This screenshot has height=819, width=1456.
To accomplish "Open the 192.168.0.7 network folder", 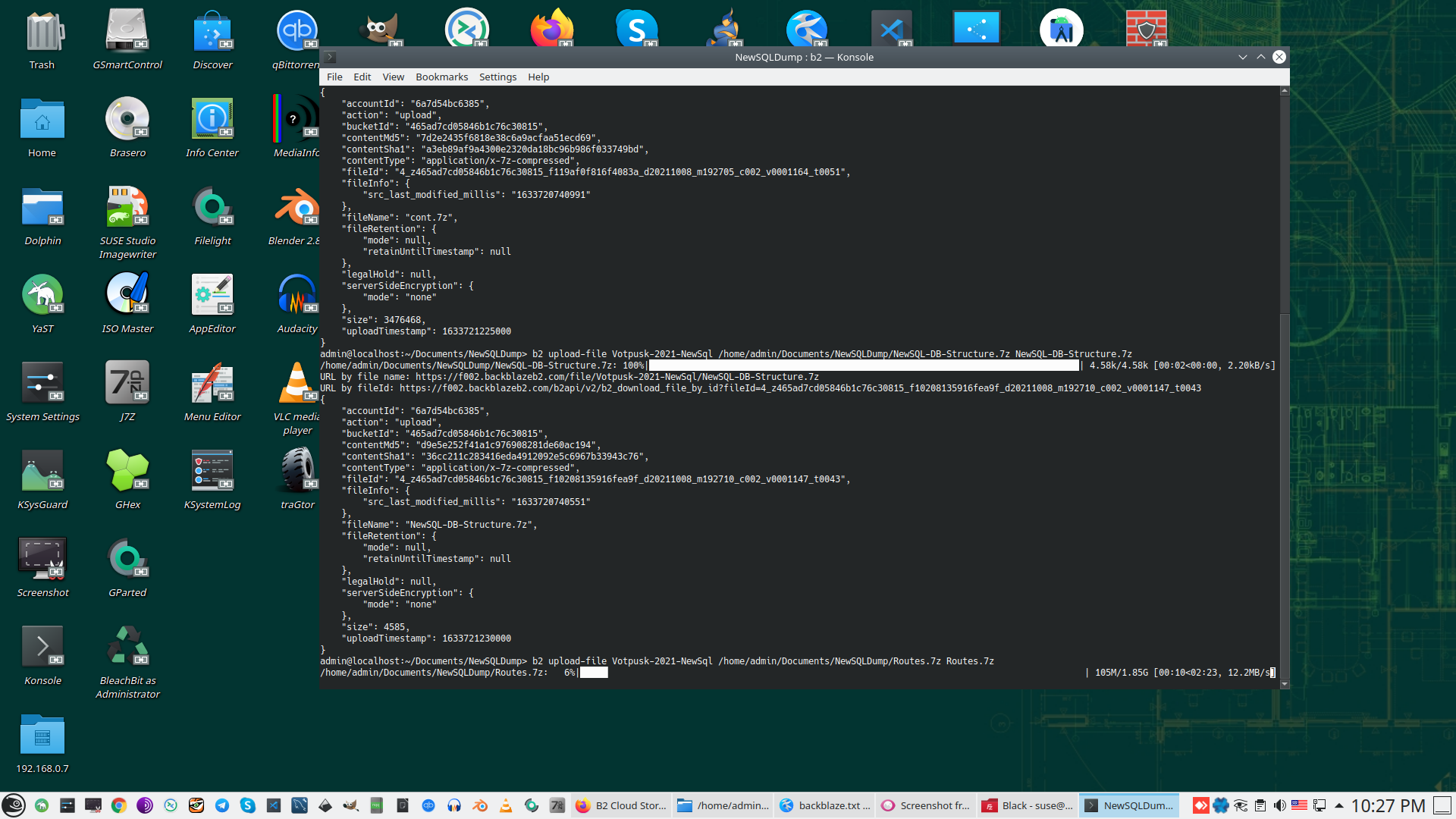I will pos(42,736).
